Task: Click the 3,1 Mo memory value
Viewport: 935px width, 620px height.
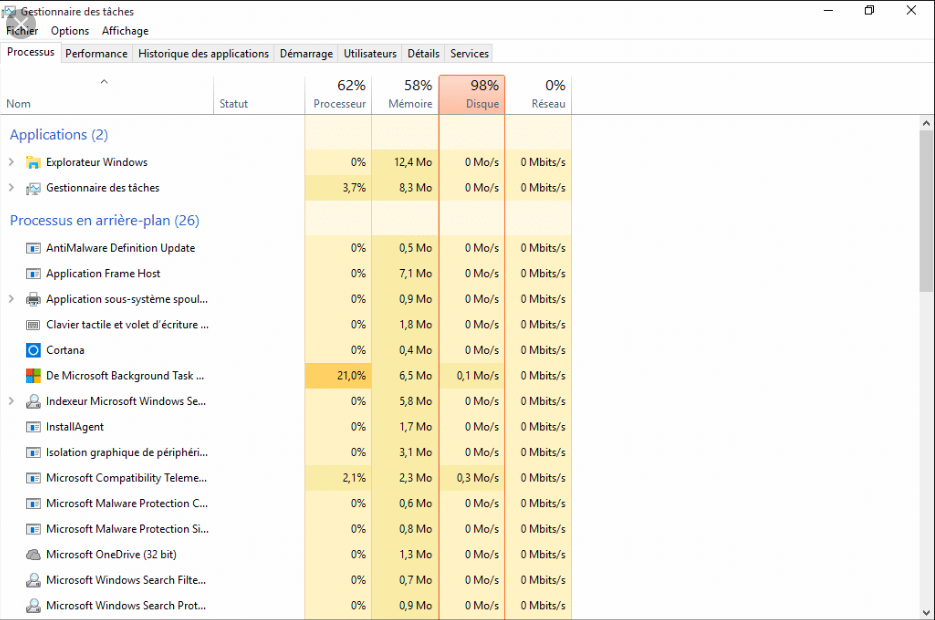Action: [x=416, y=452]
